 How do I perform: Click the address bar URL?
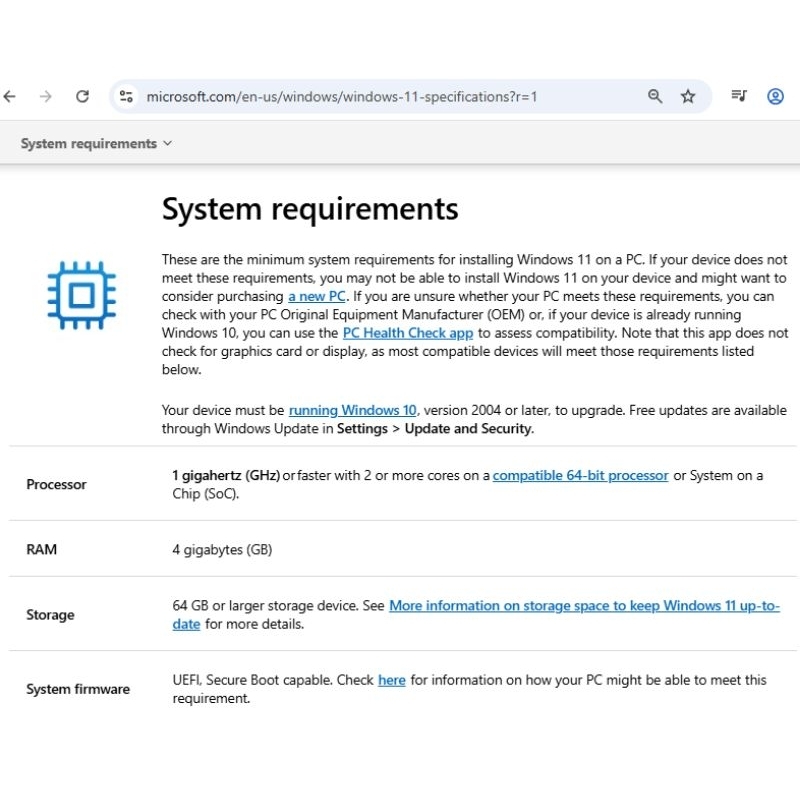342,97
